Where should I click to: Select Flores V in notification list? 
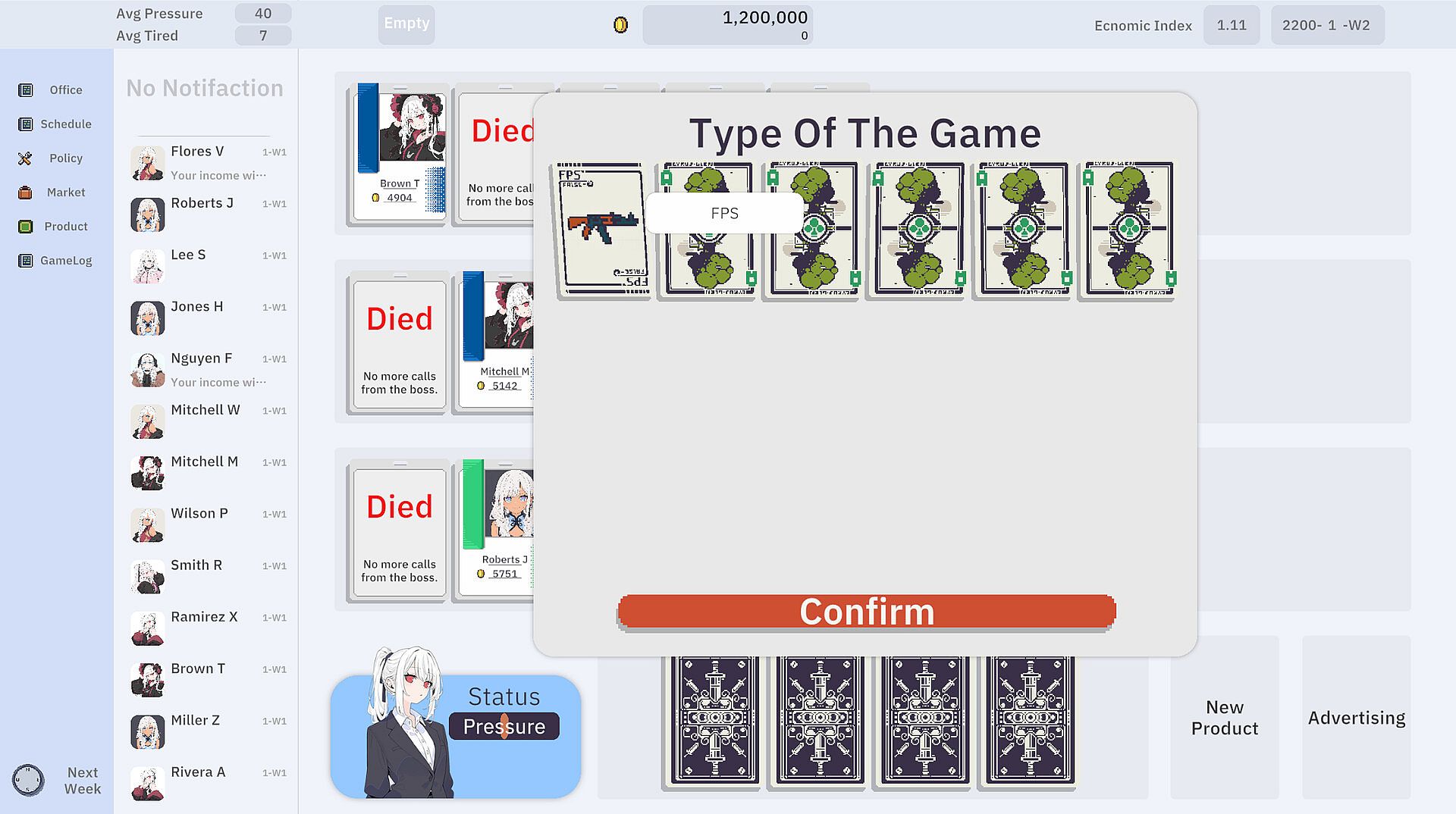(209, 162)
